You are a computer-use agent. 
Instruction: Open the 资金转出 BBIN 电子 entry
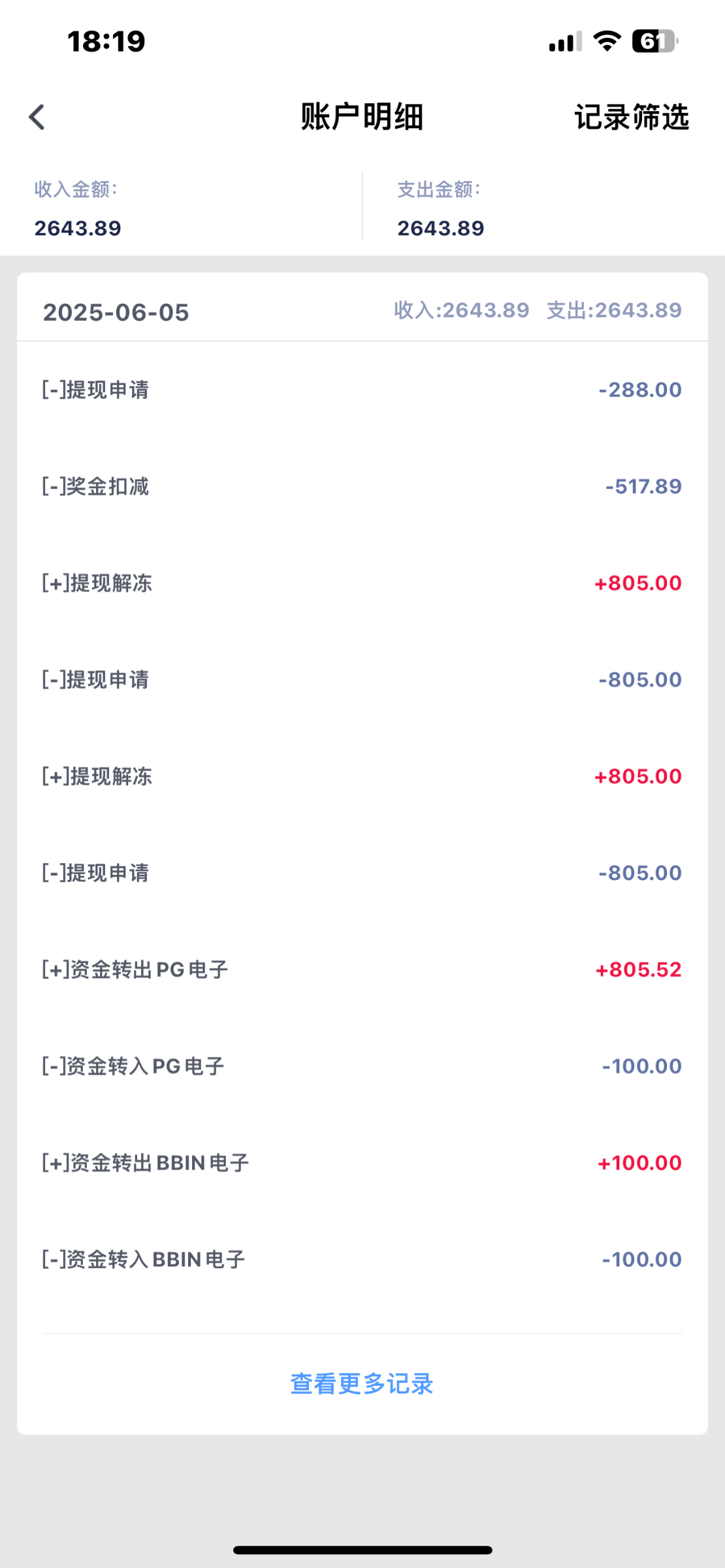point(362,1163)
